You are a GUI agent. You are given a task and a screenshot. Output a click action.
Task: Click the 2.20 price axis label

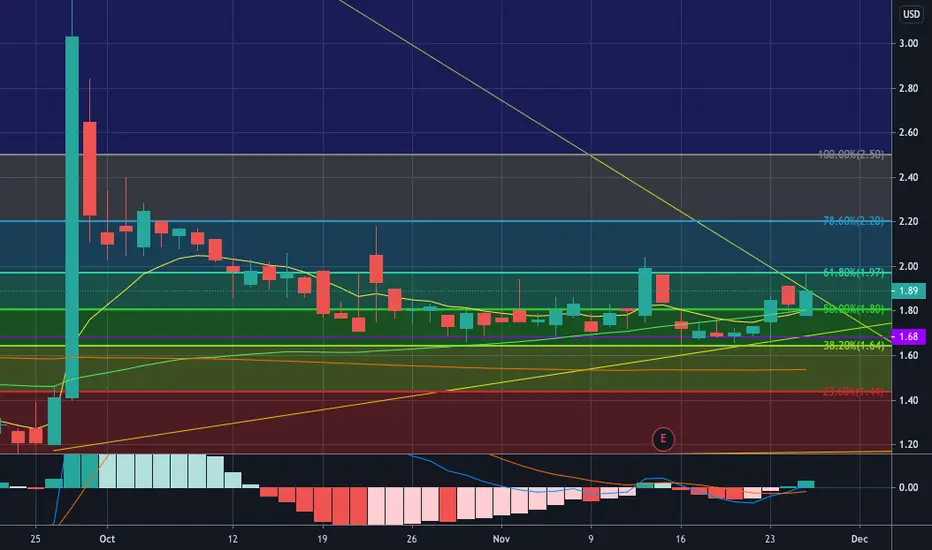tap(908, 221)
